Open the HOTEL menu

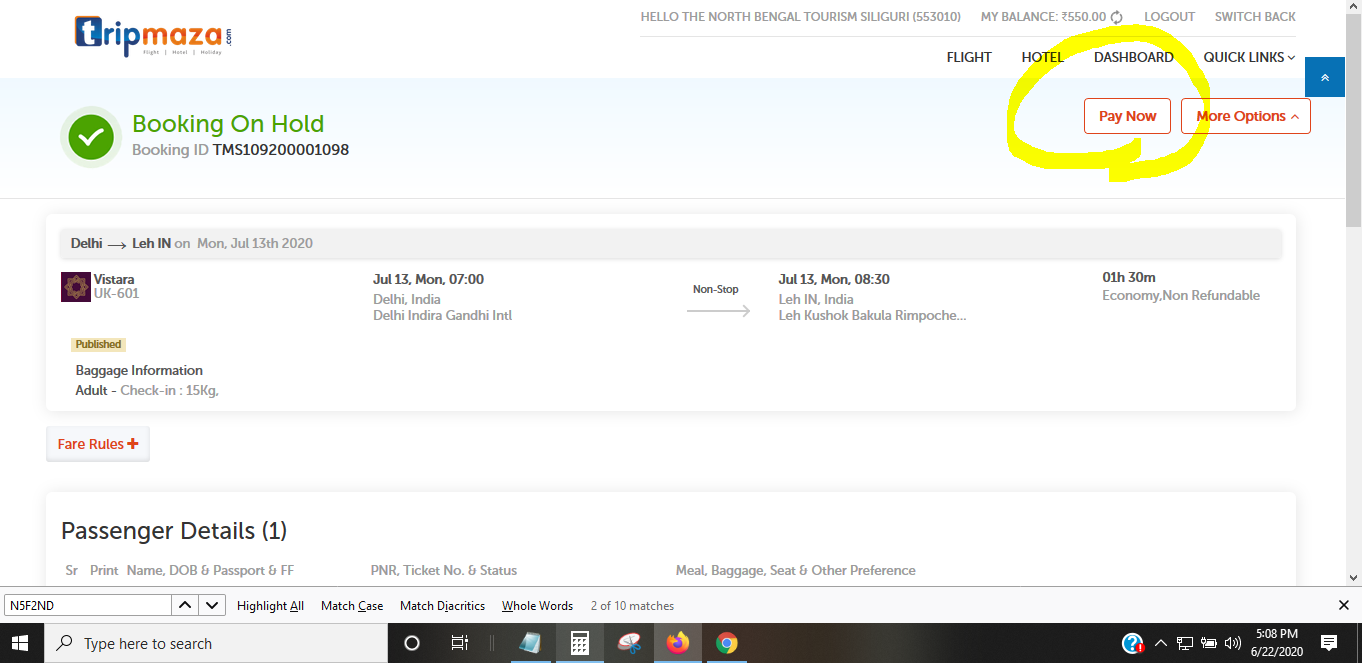pyautogui.click(x=1043, y=57)
